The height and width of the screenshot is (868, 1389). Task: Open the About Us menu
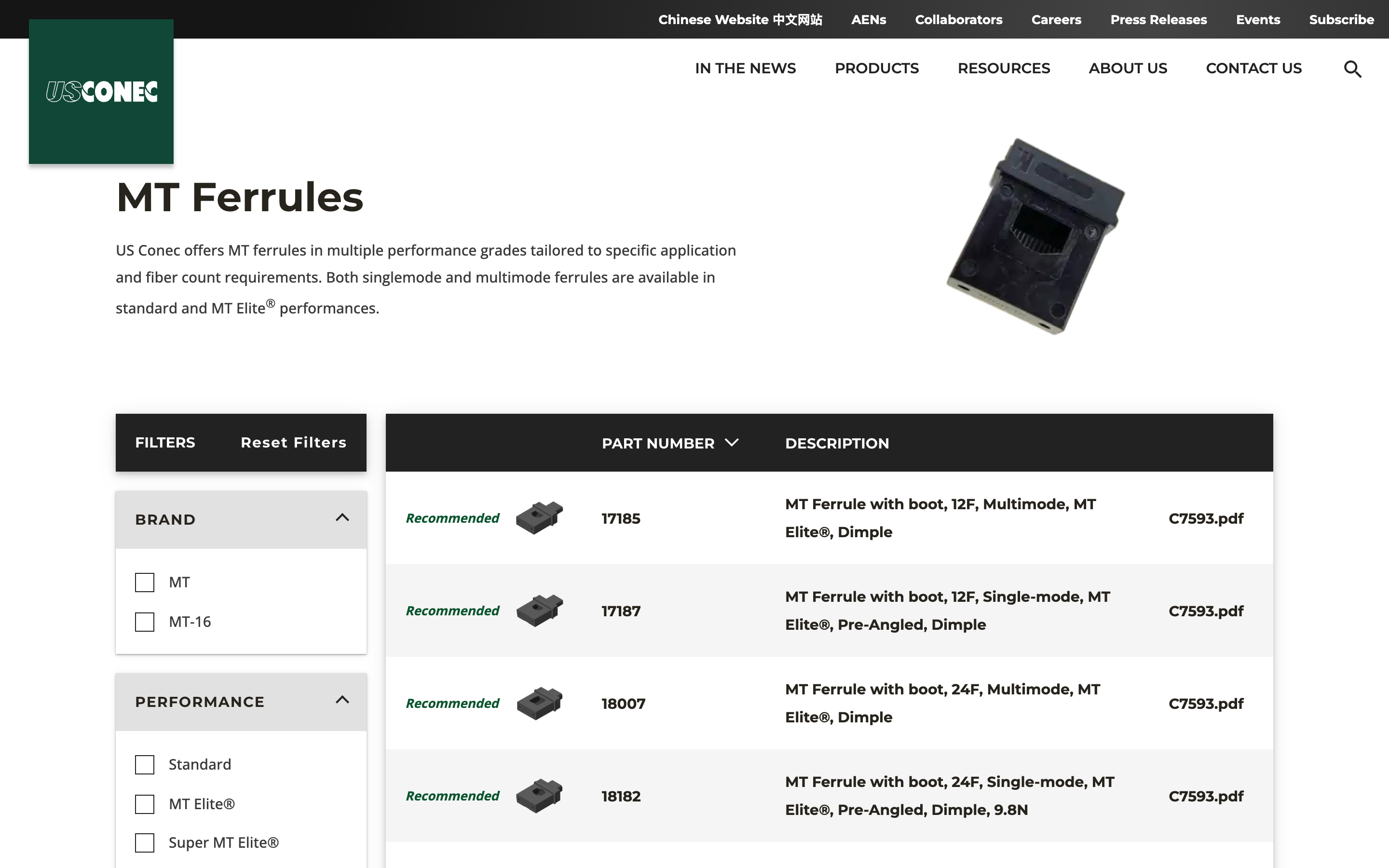[1128, 68]
